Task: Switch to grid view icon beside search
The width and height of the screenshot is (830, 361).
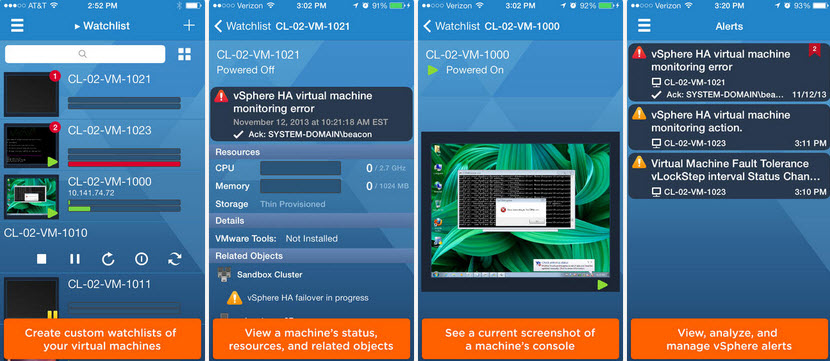Action: click(185, 54)
